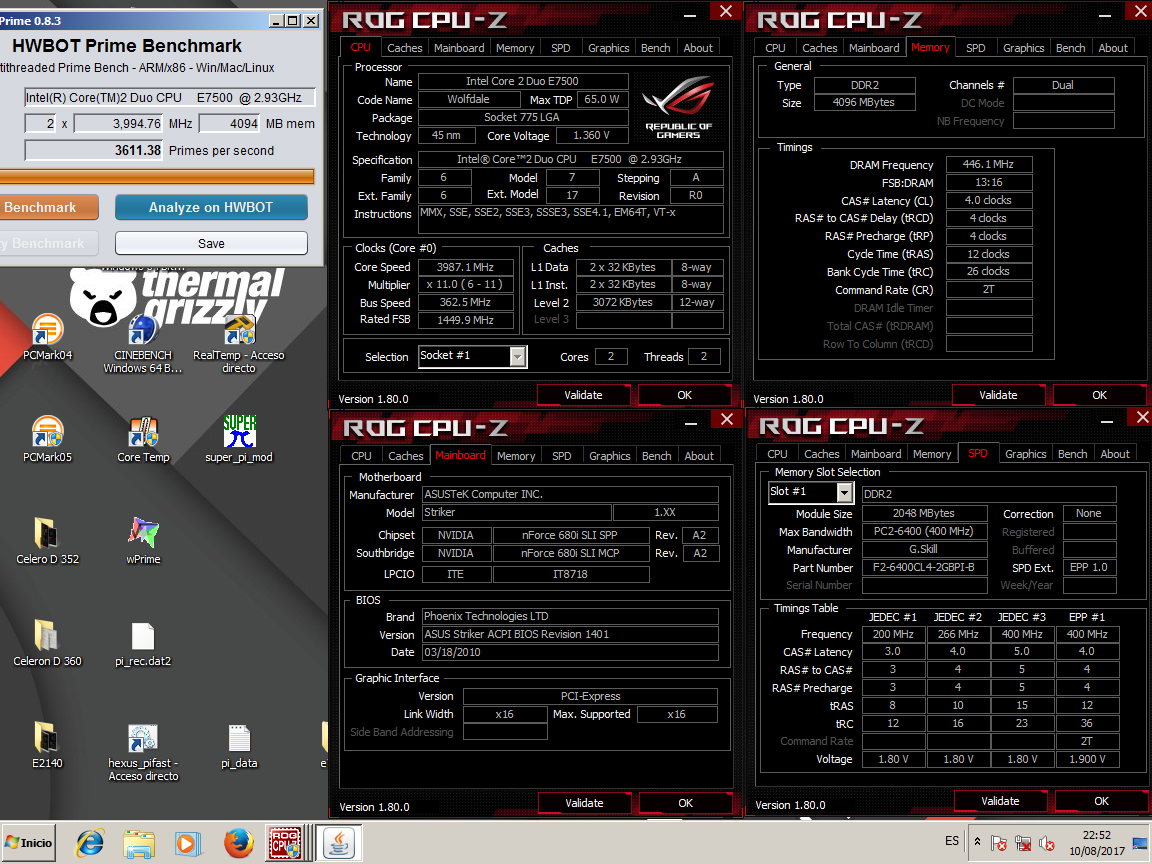The width and height of the screenshot is (1152, 864).
Task: Click the network tray icon
Action: click(x=1023, y=843)
